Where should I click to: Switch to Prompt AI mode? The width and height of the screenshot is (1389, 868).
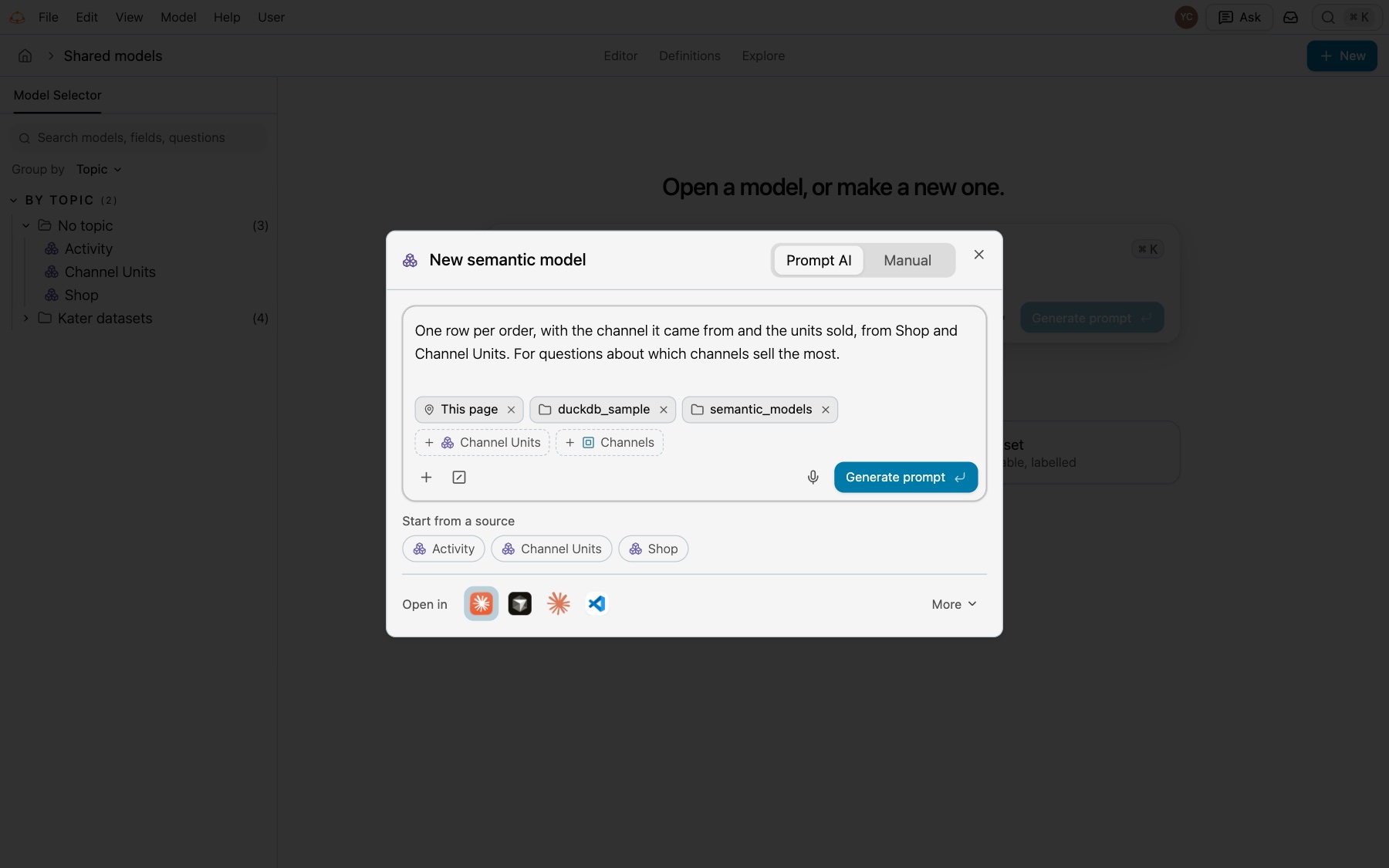tap(819, 260)
